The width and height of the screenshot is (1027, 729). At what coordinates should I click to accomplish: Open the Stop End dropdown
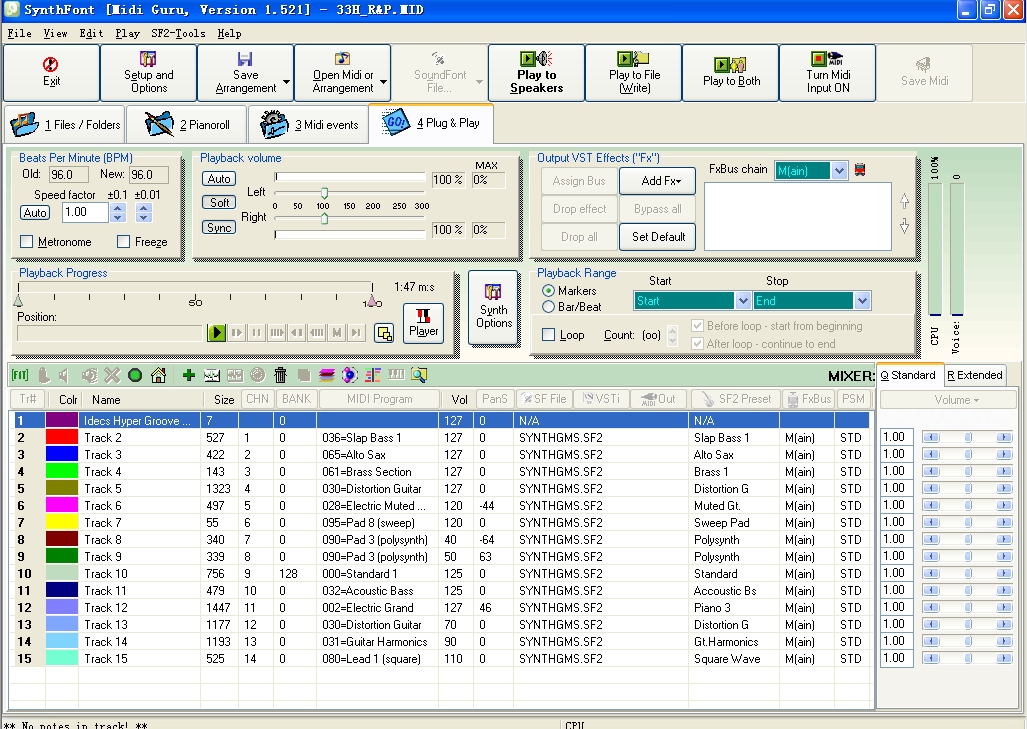tap(862, 301)
